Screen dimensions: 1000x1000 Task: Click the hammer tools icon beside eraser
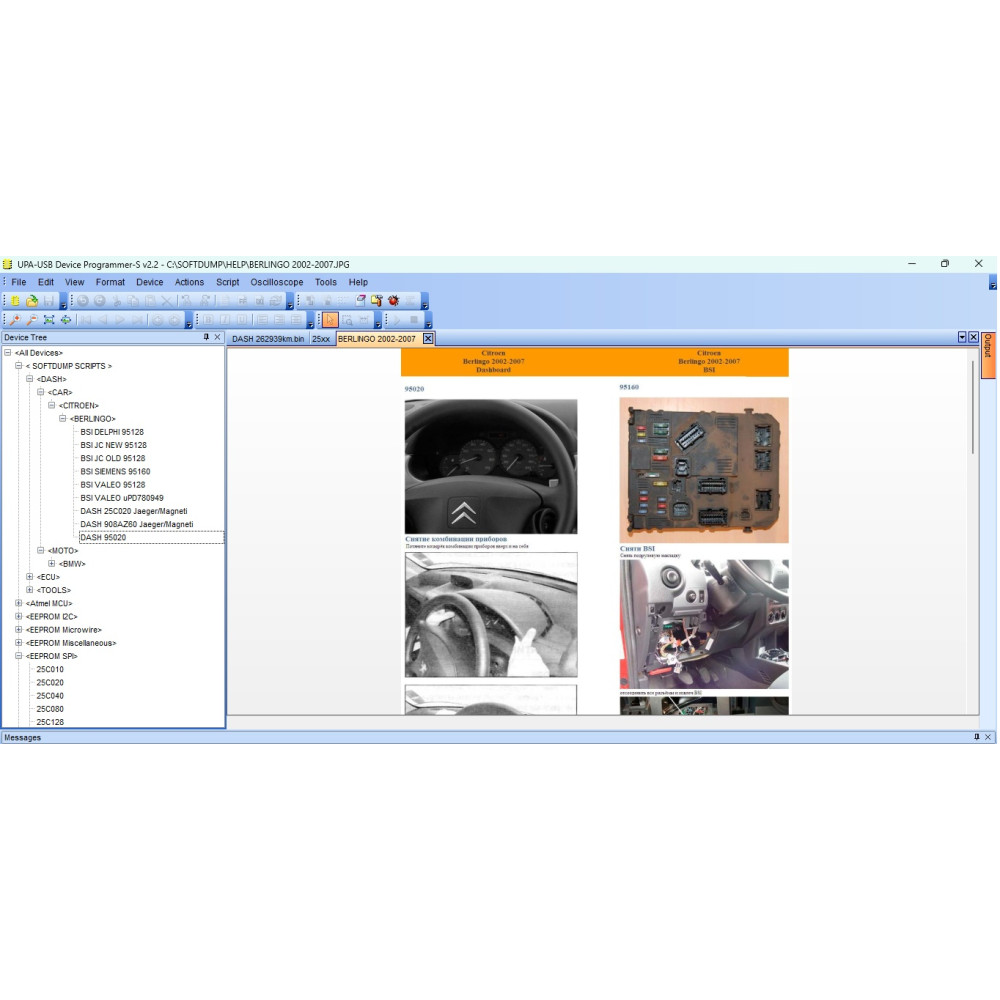click(377, 300)
